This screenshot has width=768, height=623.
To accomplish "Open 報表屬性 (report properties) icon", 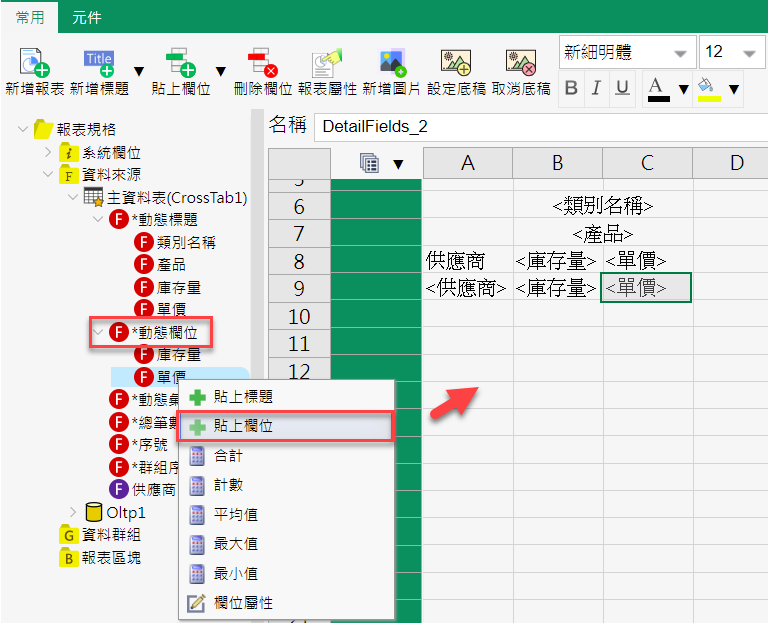I will click(x=326, y=63).
